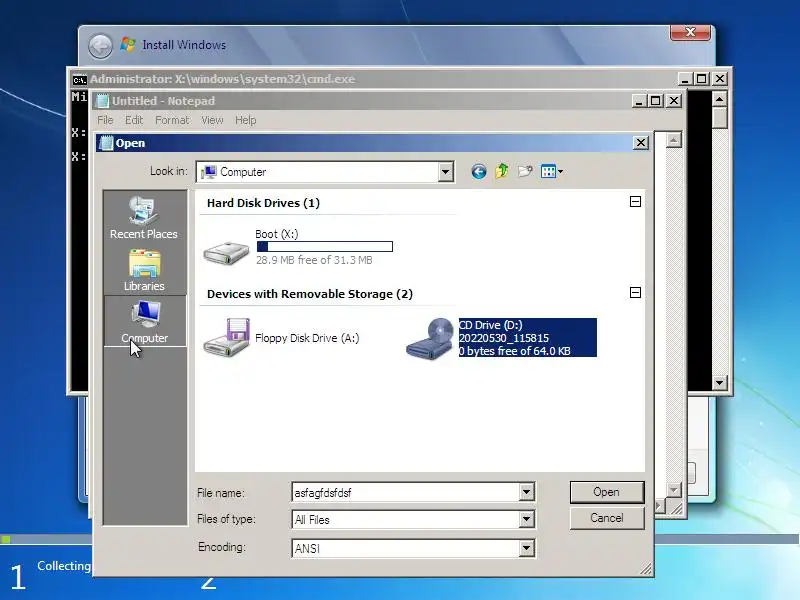This screenshot has width=800, height=600.
Task: Expand the Encoding ANSI dropdown
Action: pos(527,548)
